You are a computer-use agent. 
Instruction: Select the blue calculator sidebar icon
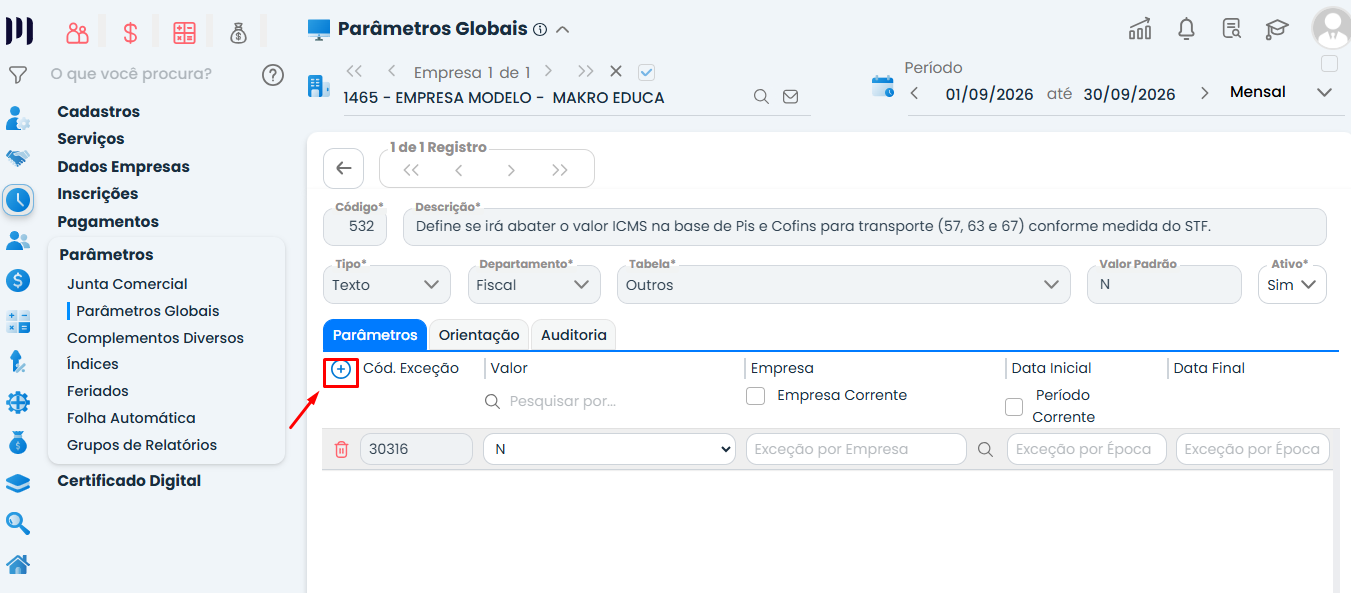click(x=18, y=321)
